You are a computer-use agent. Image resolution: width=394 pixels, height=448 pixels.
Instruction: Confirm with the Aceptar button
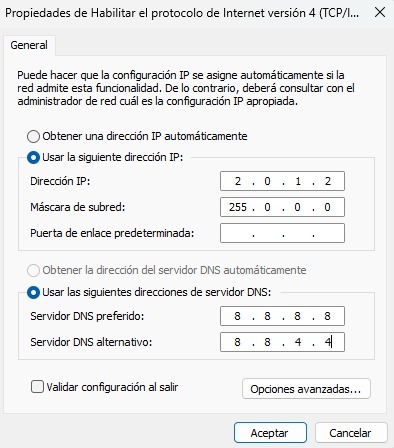270,433
